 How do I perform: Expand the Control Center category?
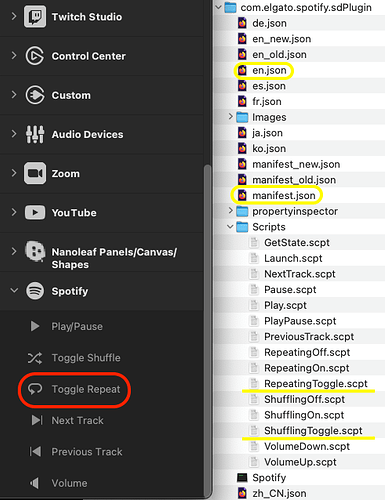tap(14, 55)
